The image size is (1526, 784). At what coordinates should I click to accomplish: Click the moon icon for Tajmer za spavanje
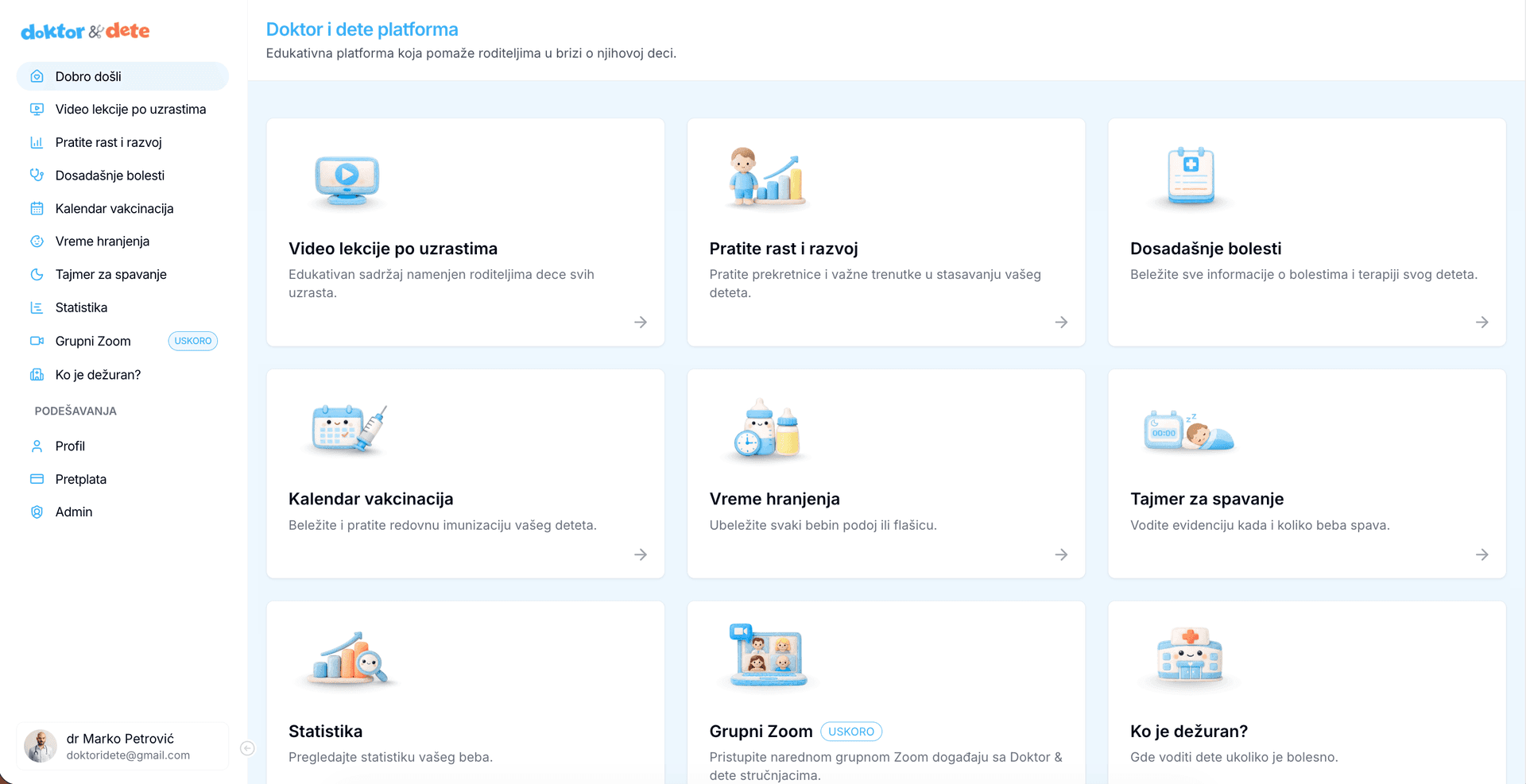[x=37, y=275]
